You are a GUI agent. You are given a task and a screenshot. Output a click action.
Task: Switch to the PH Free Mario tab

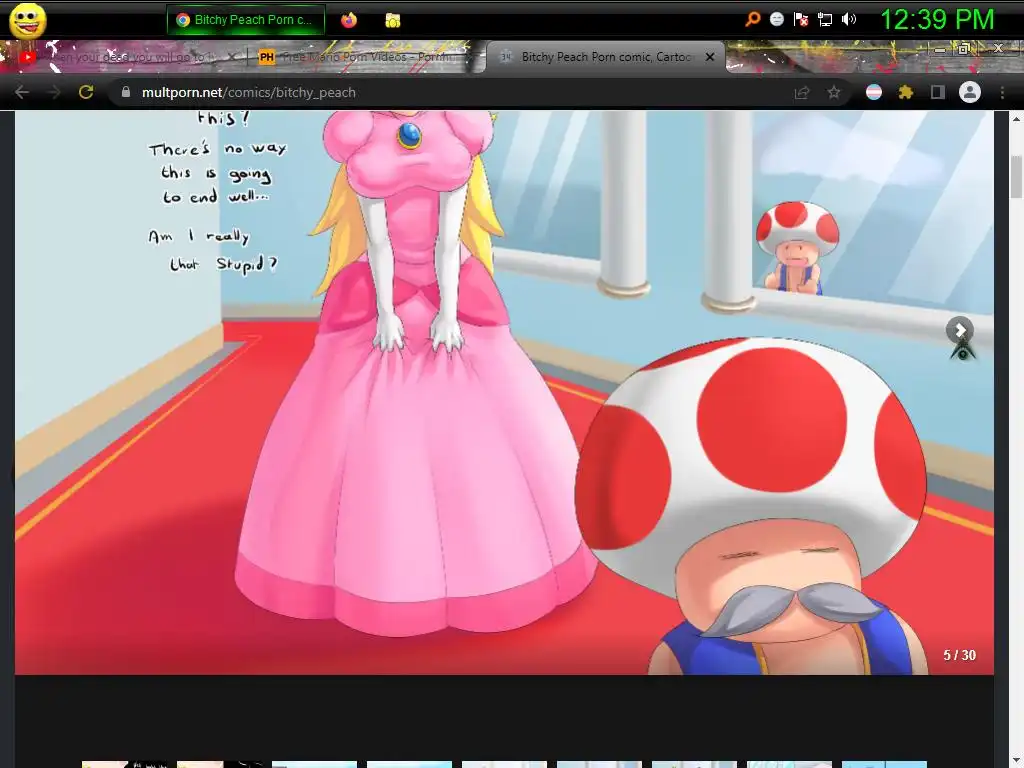coord(366,57)
